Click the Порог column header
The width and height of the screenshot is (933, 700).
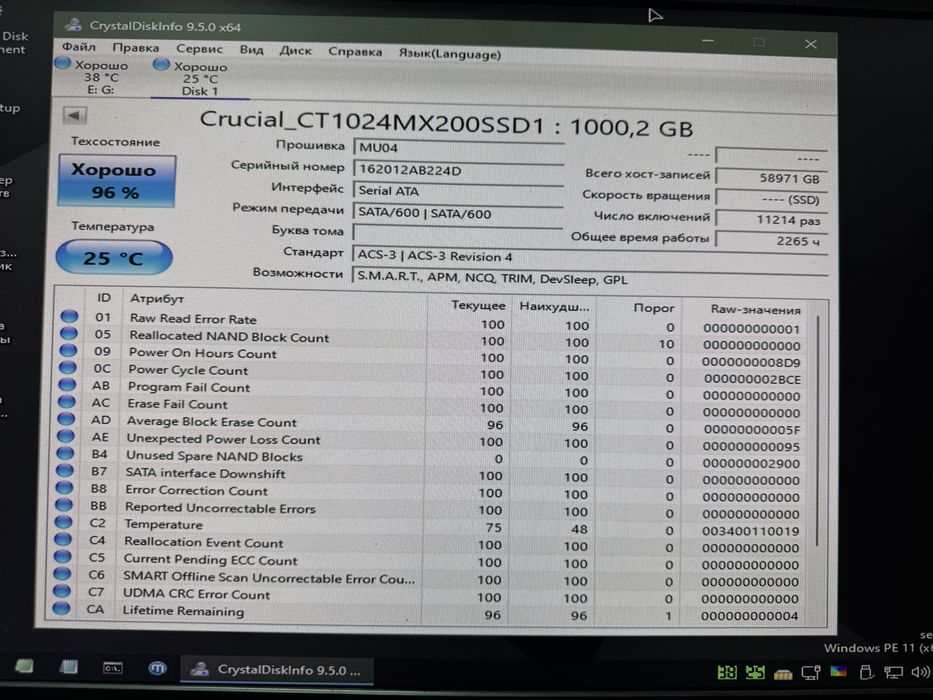[x=653, y=308]
